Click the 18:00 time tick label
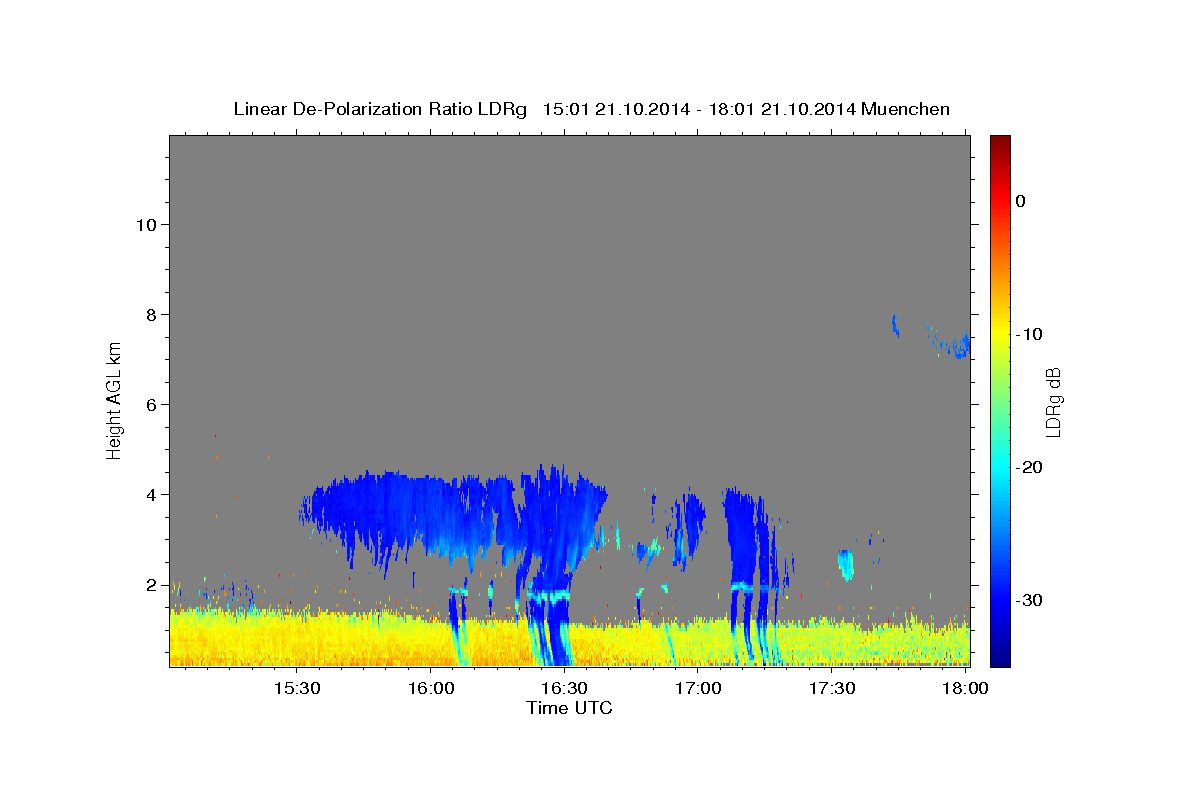This screenshot has width=1200, height=800. point(965,689)
